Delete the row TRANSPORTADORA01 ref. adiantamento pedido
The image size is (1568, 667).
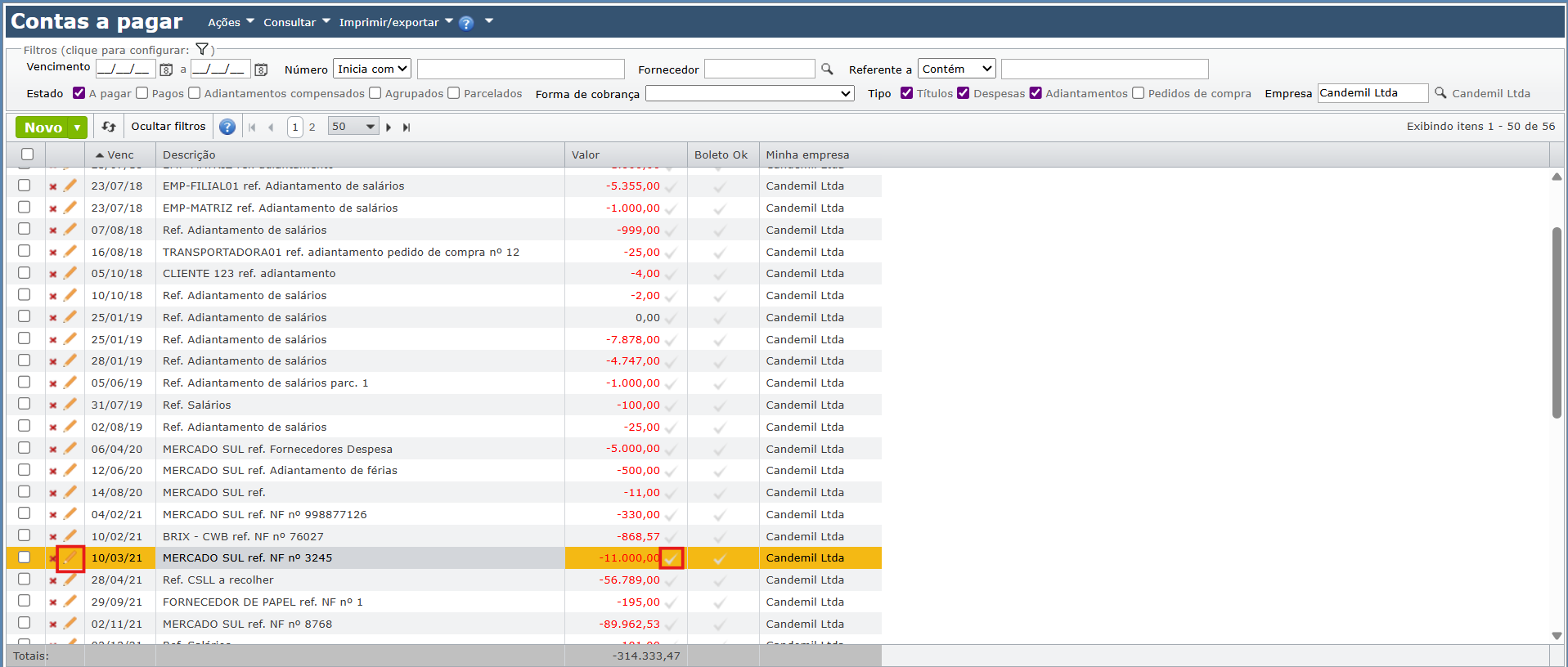point(53,253)
